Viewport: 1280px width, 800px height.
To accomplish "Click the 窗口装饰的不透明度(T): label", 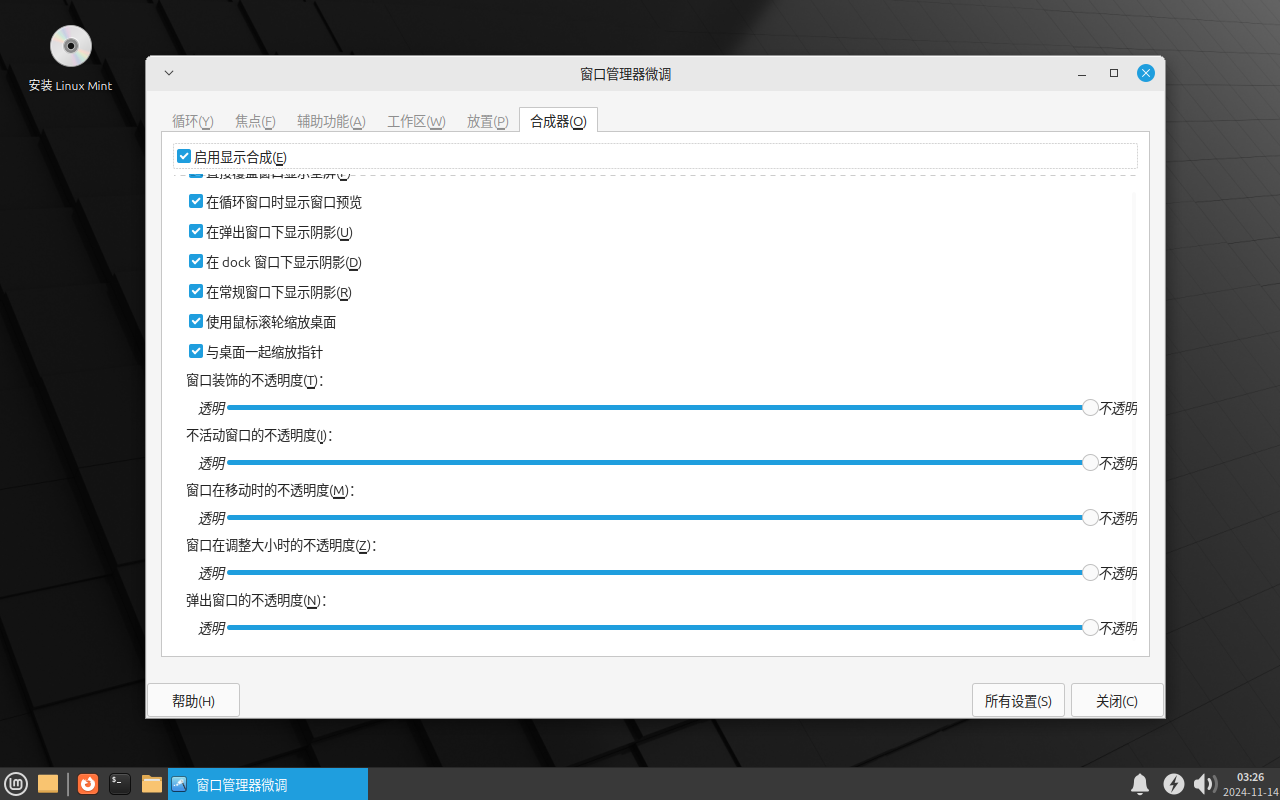I will [255, 381].
